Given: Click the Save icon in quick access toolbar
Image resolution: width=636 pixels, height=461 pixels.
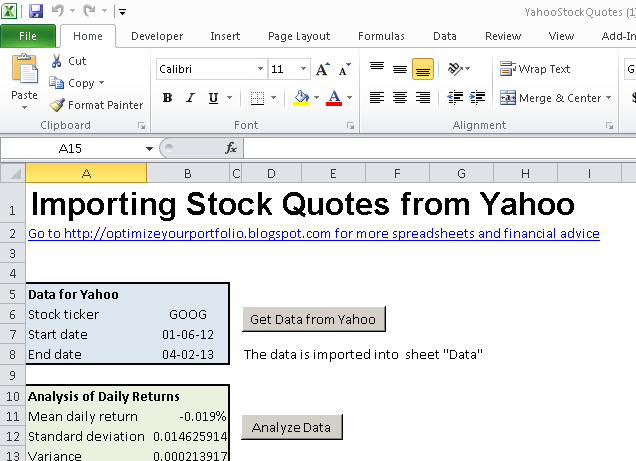Looking at the screenshot, I should (x=36, y=11).
